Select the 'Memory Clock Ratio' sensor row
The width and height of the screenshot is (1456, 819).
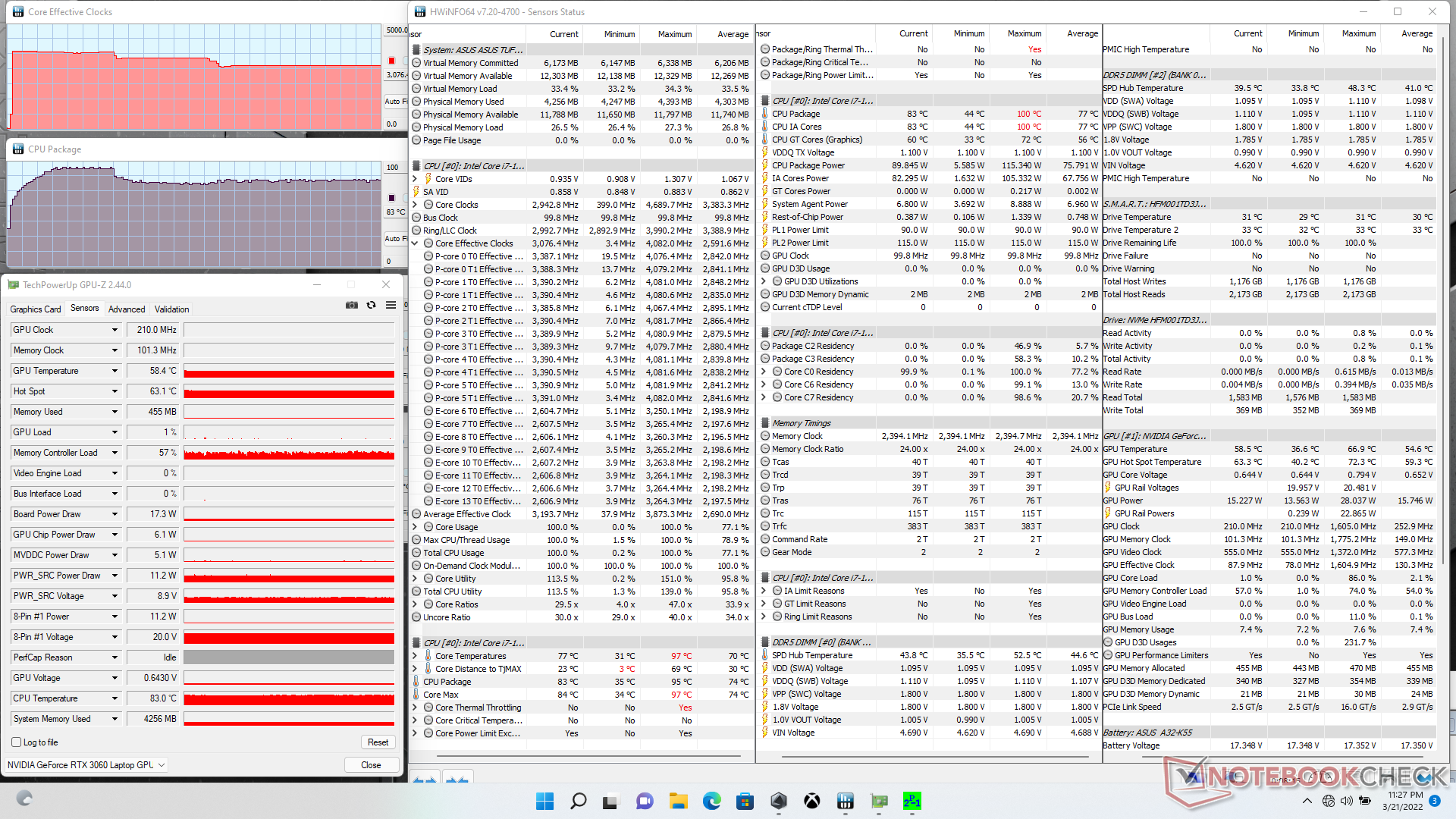click(929, 449)
